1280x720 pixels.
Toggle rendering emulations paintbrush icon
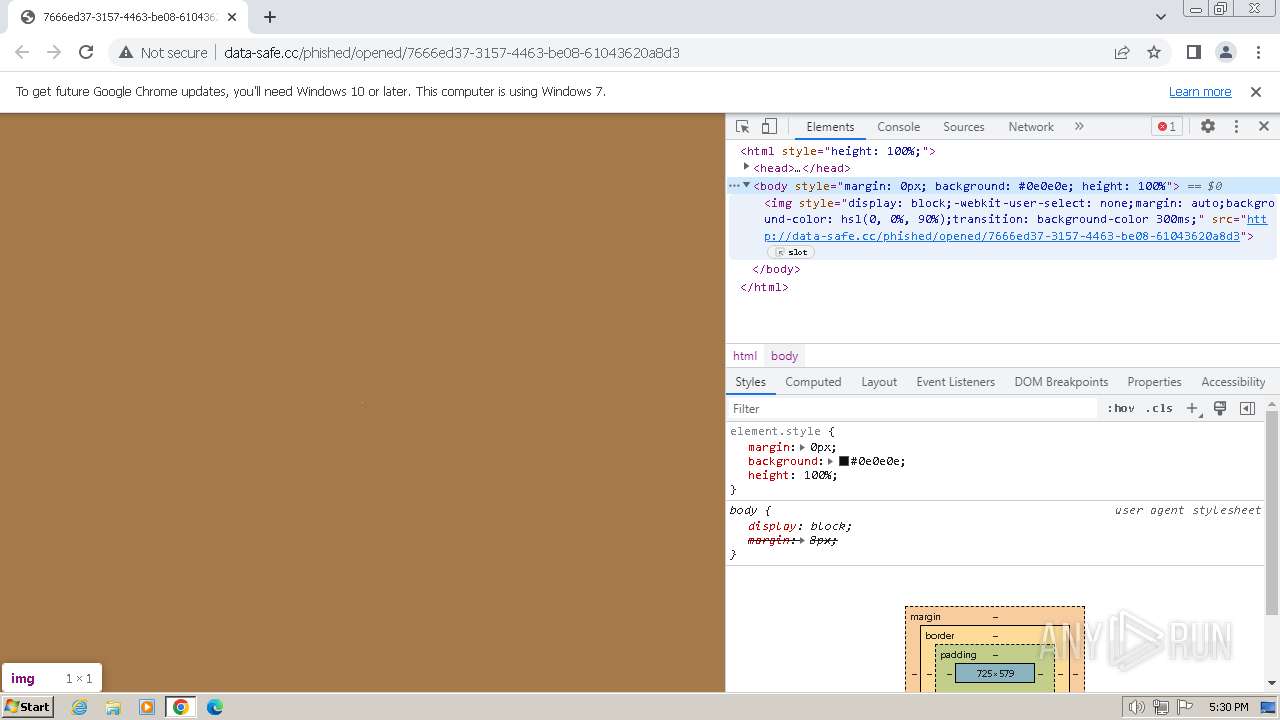point(1220,408)
